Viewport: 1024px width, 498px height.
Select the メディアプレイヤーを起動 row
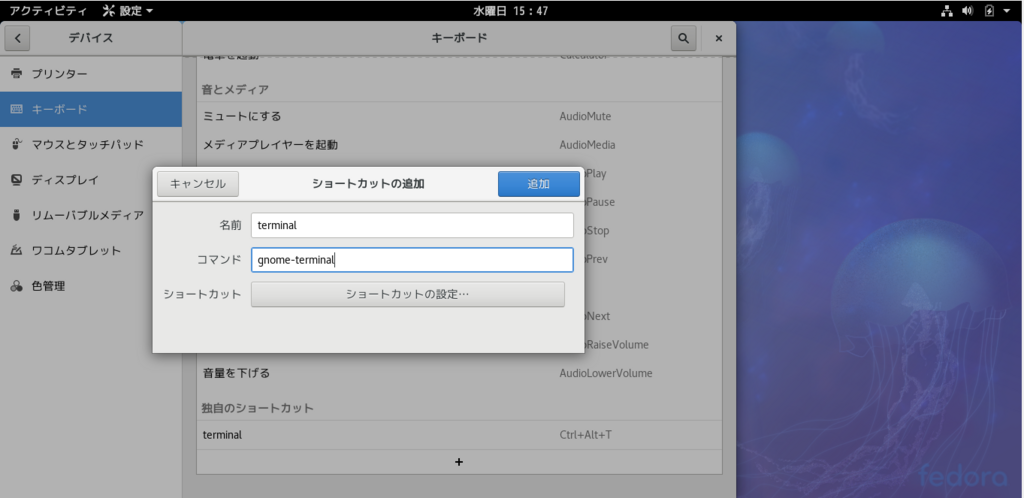click(459, 145)
